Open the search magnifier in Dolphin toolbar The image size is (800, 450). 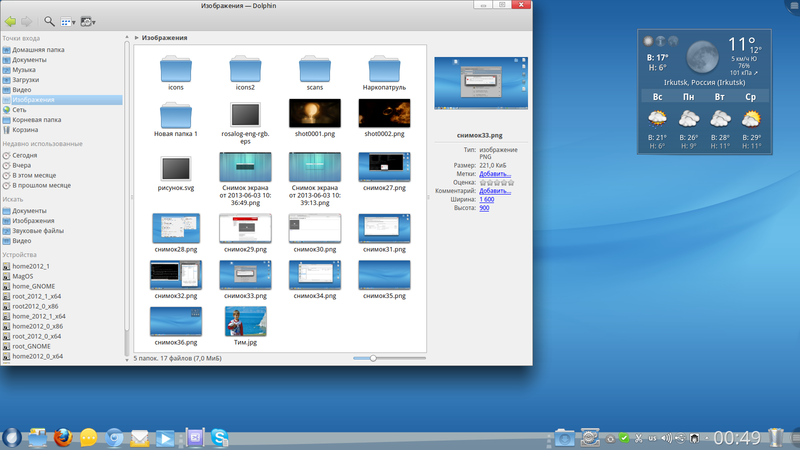49,21
